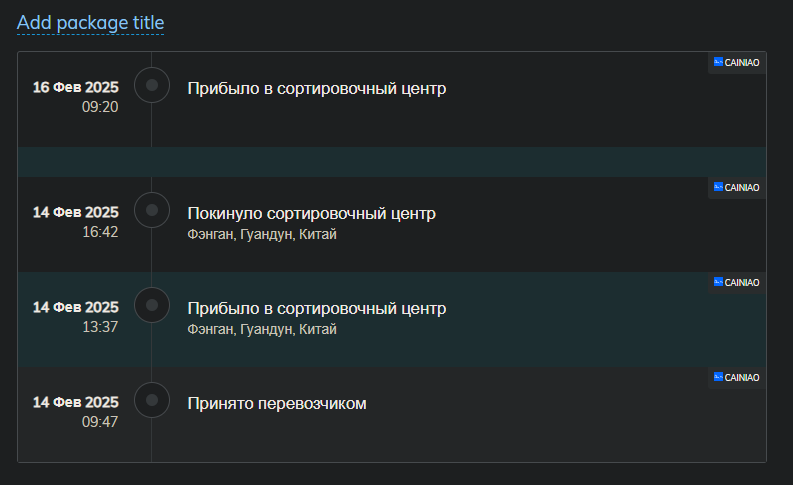Image resolution: width=793 pixels, height=485 pixels.
Task: Click the timeline circle for 14 Фев 16:42
Action: coord(152,210)
